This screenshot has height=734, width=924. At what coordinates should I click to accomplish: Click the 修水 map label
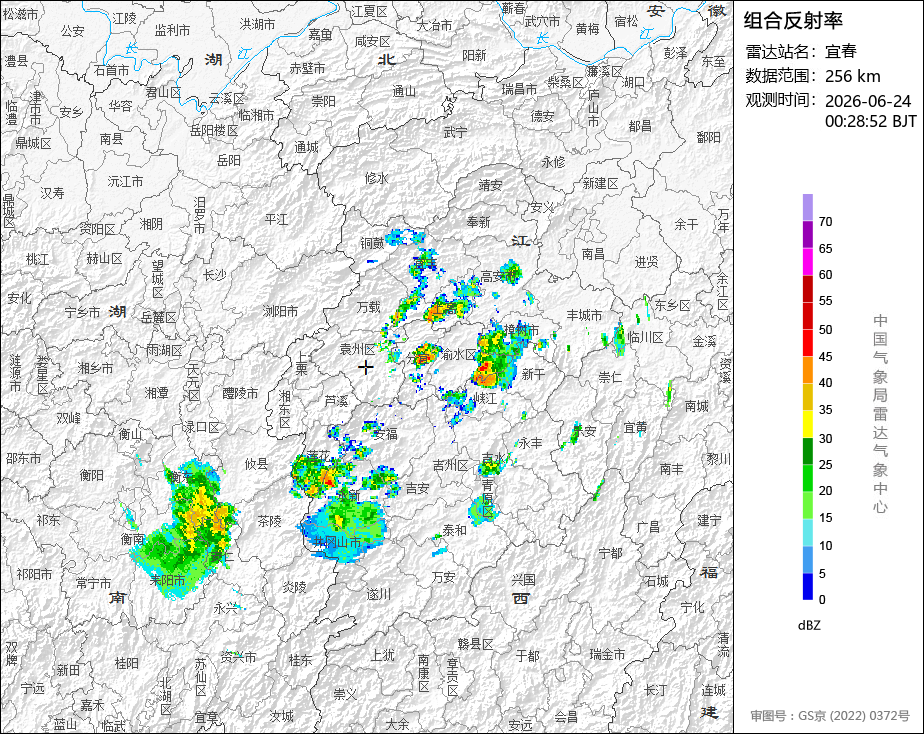coord(377,178)
